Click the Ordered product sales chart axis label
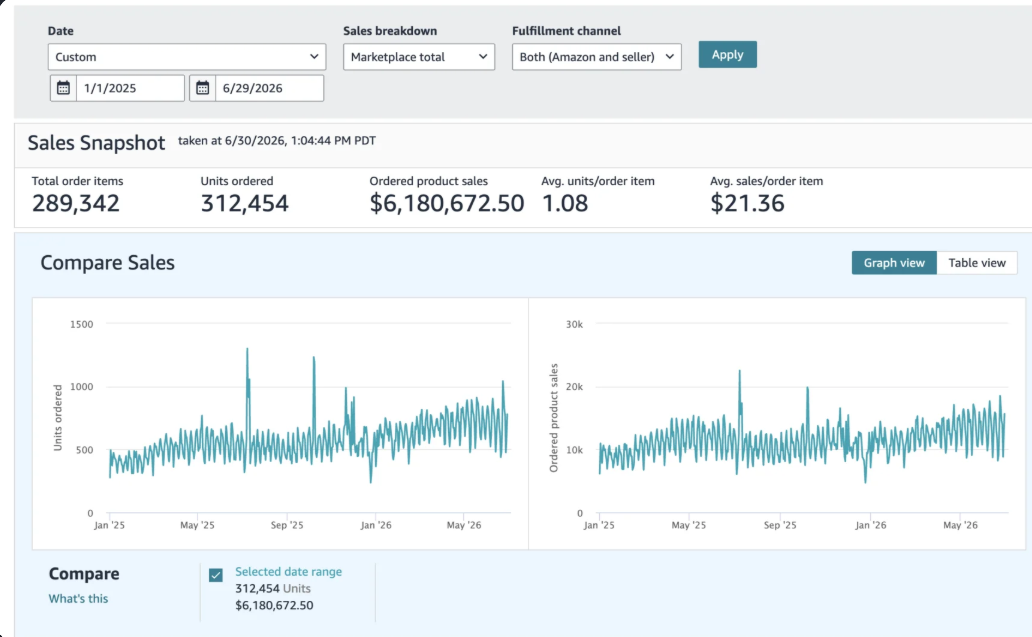Screen dimensions: 1032x637 click(554, 418)
